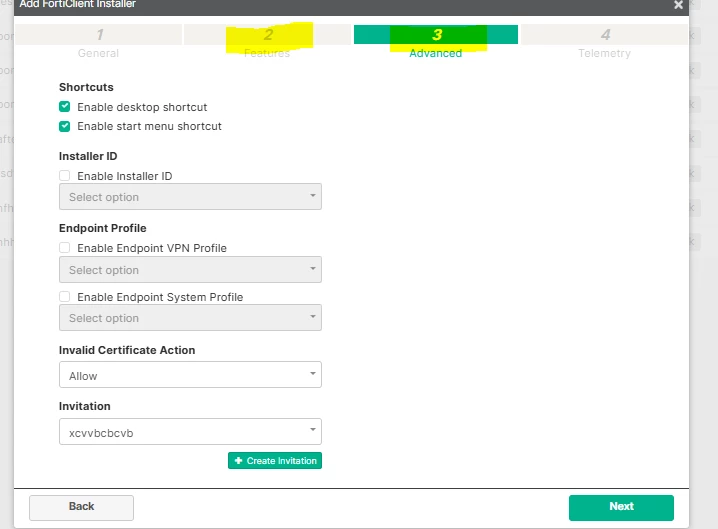The image size is (718, 529).
Task: Open the Installer ID select dropdown
Action: tap(190, 196)
